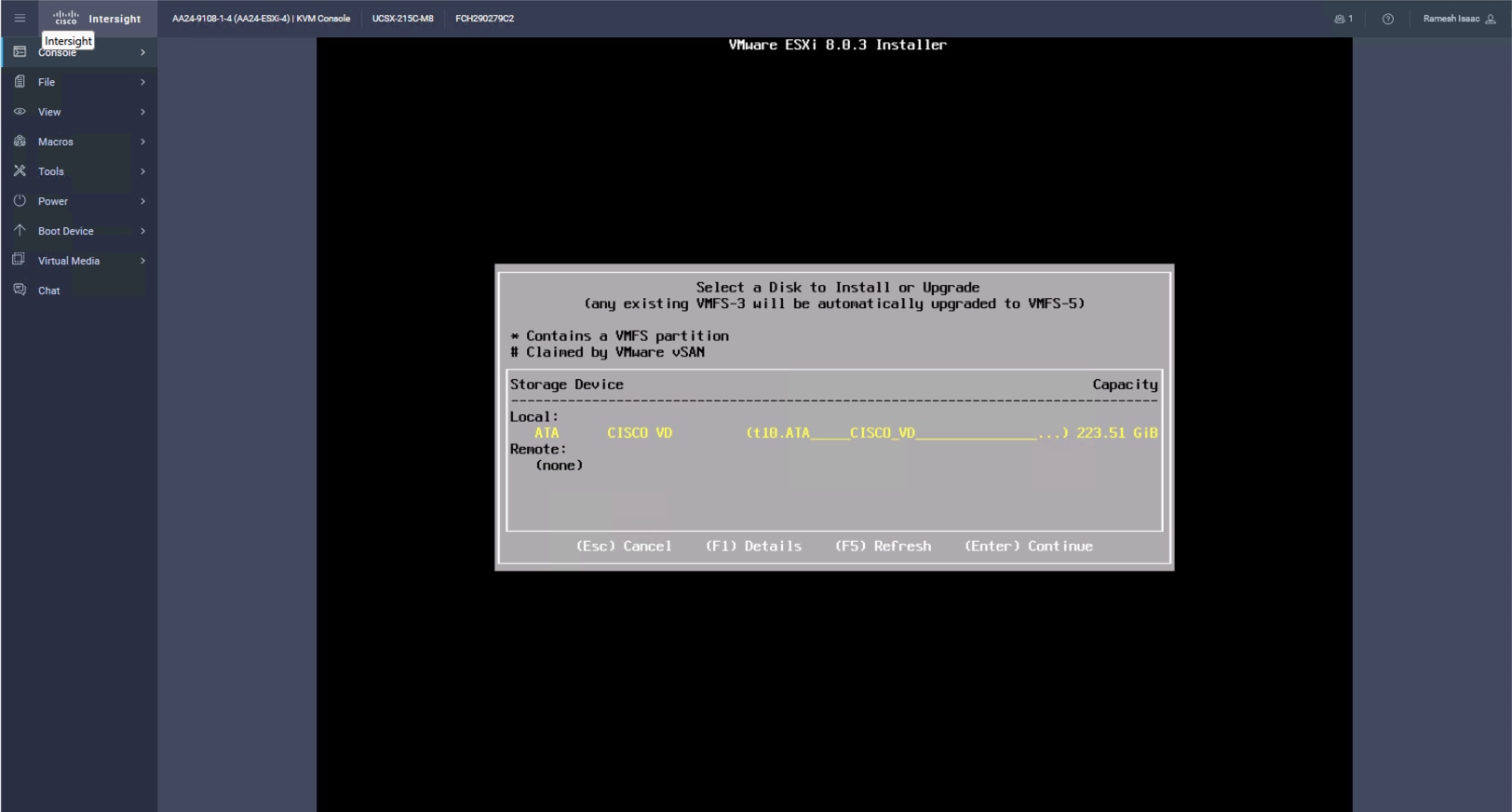Expand the File submenu chevron

[x=142, y=82]
